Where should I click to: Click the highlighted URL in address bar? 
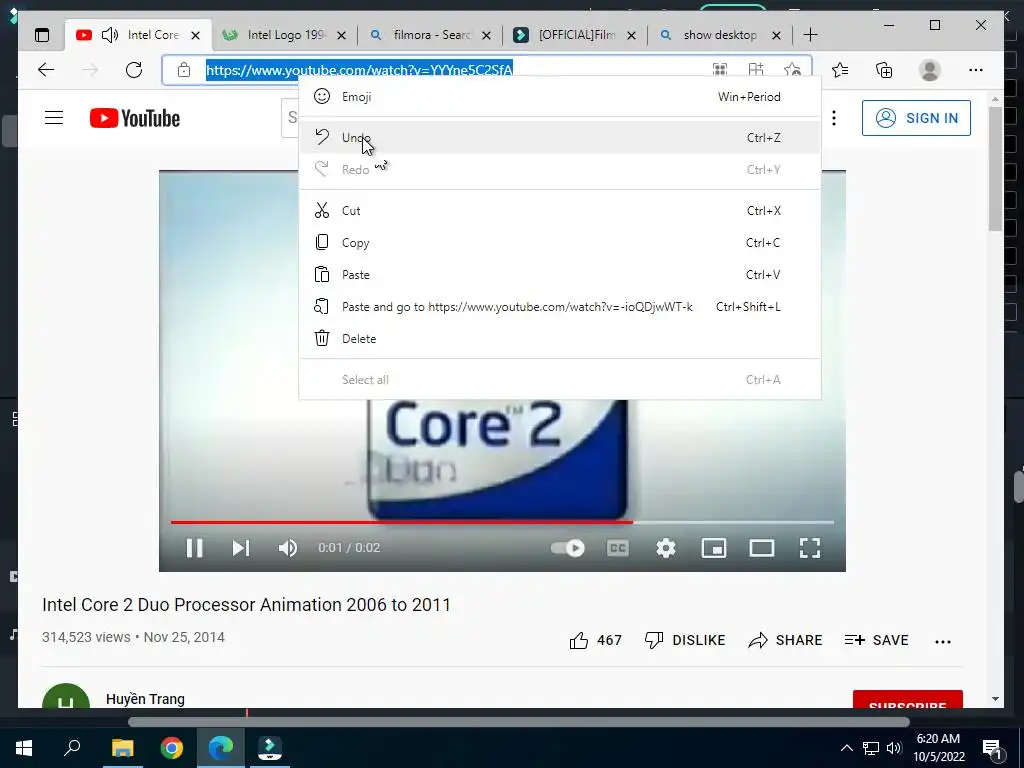pyautogui.click(x=359, y=70)
